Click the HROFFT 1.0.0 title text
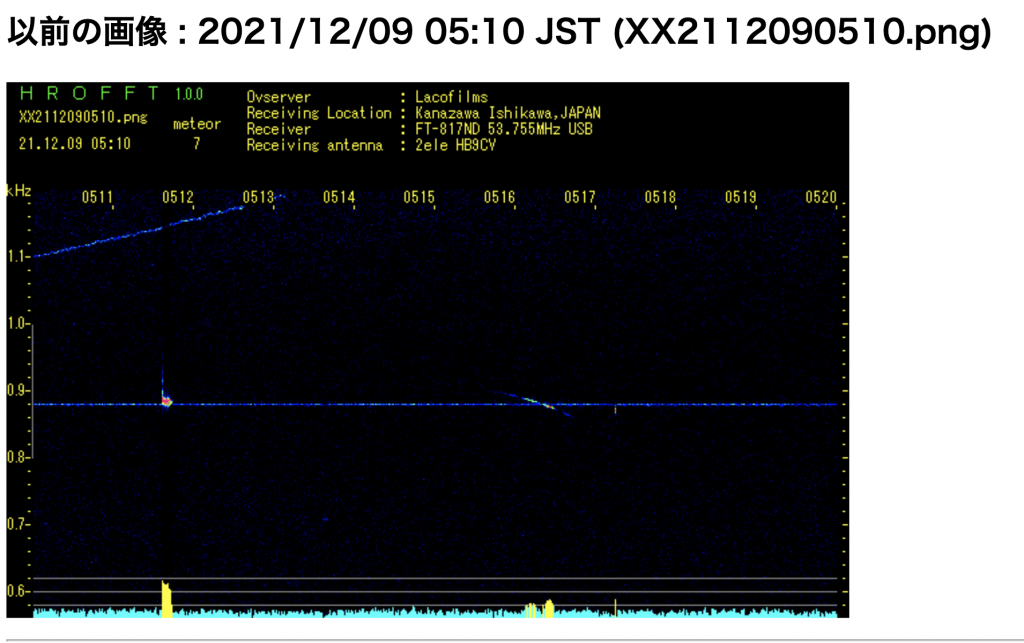The height and width of the screenshot is (643, 1024). point(110,94)
